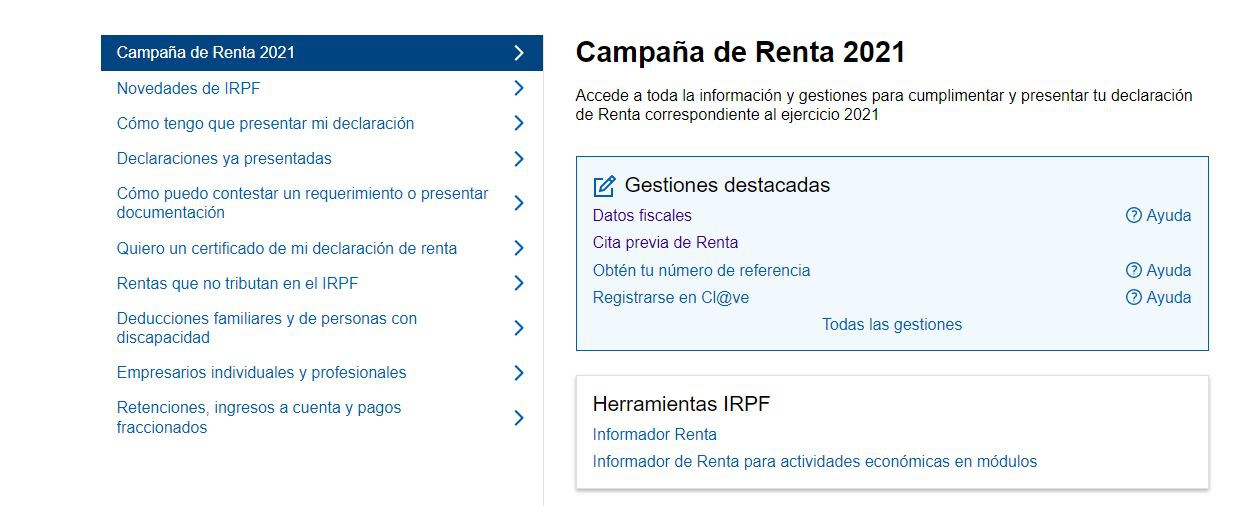Image resolution: width=1240 pixels, height=506 pixels.
Task: Click the help icon beside Datos fiscales
Action: pos(1134,216)
